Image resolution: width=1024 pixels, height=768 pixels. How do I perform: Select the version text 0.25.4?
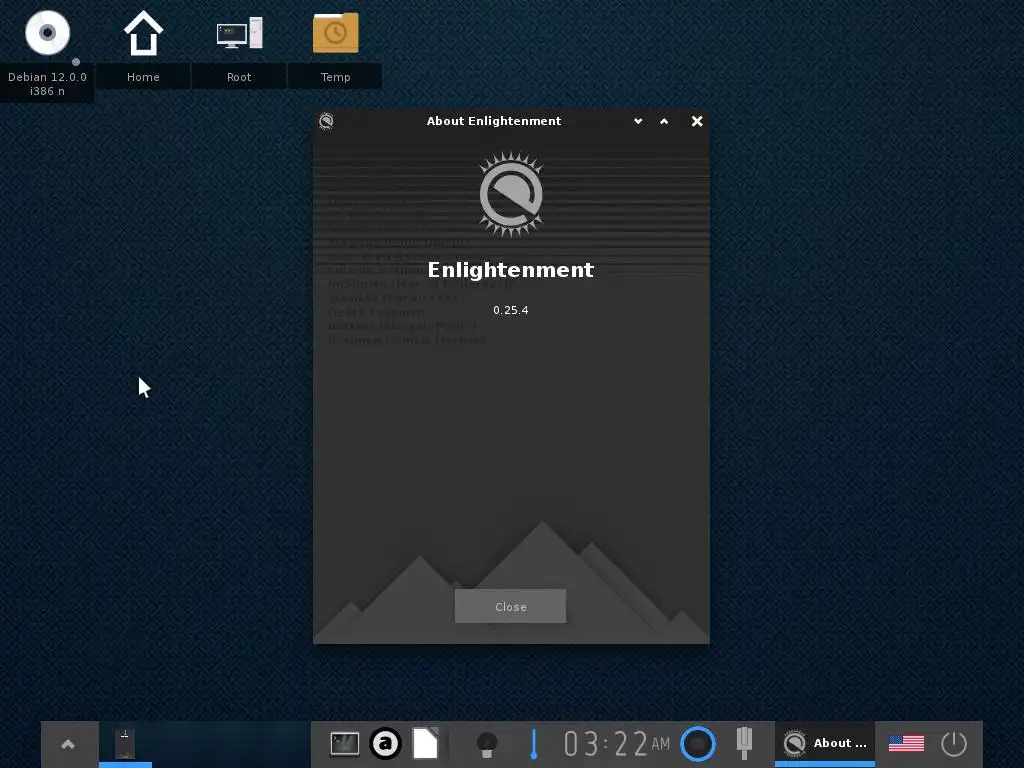pos(511,310)
